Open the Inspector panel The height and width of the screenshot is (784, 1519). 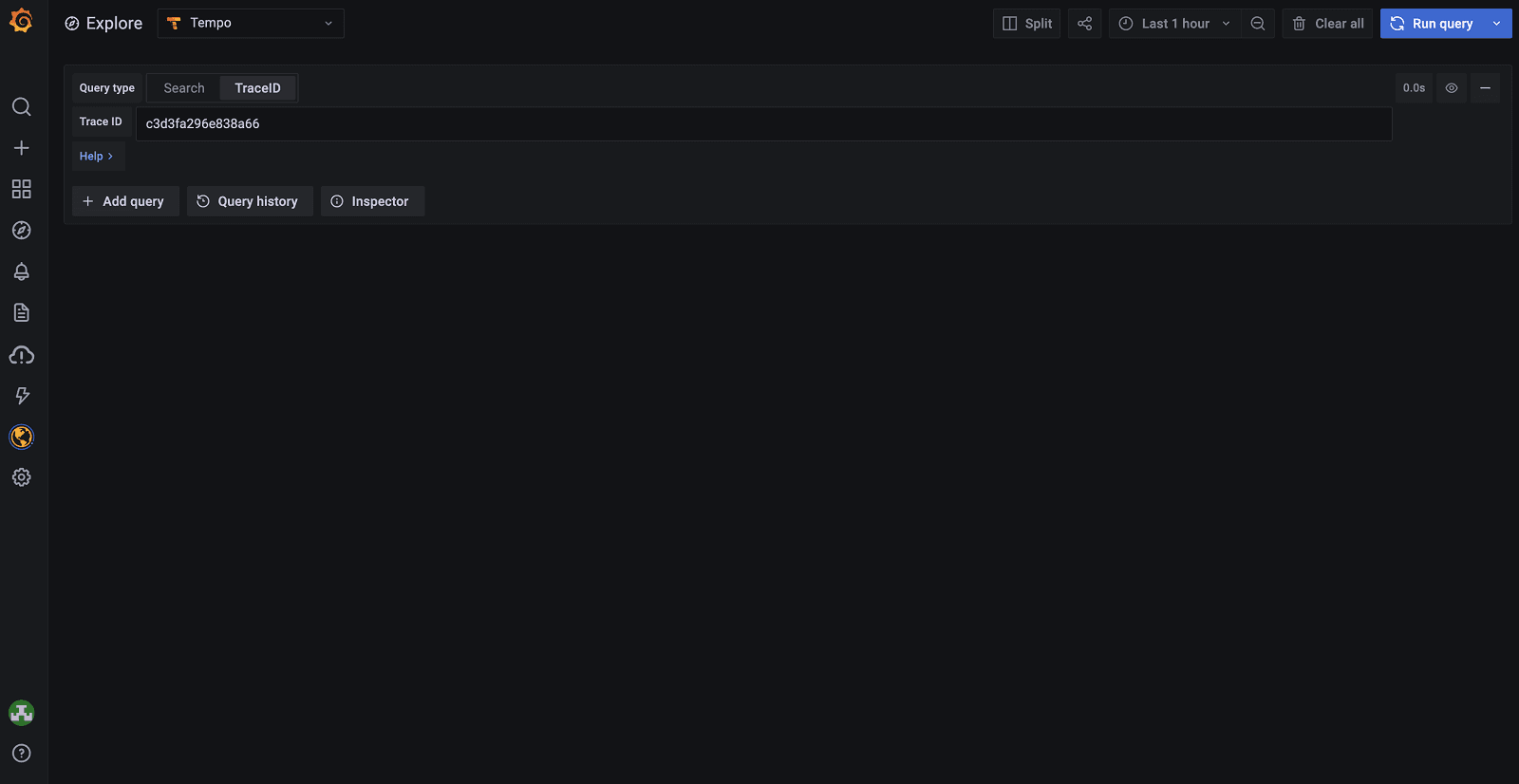[x=371, y=201]
